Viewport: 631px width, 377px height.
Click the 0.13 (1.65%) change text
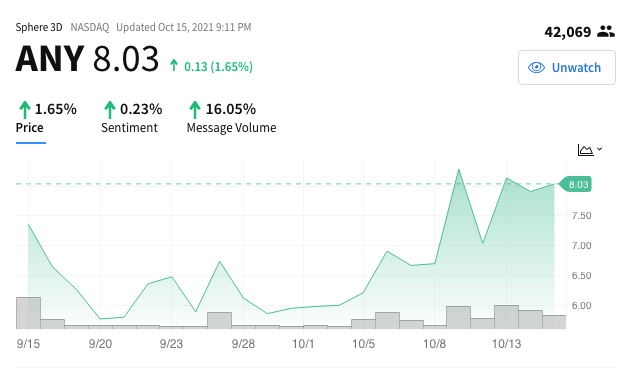point(218,66)
